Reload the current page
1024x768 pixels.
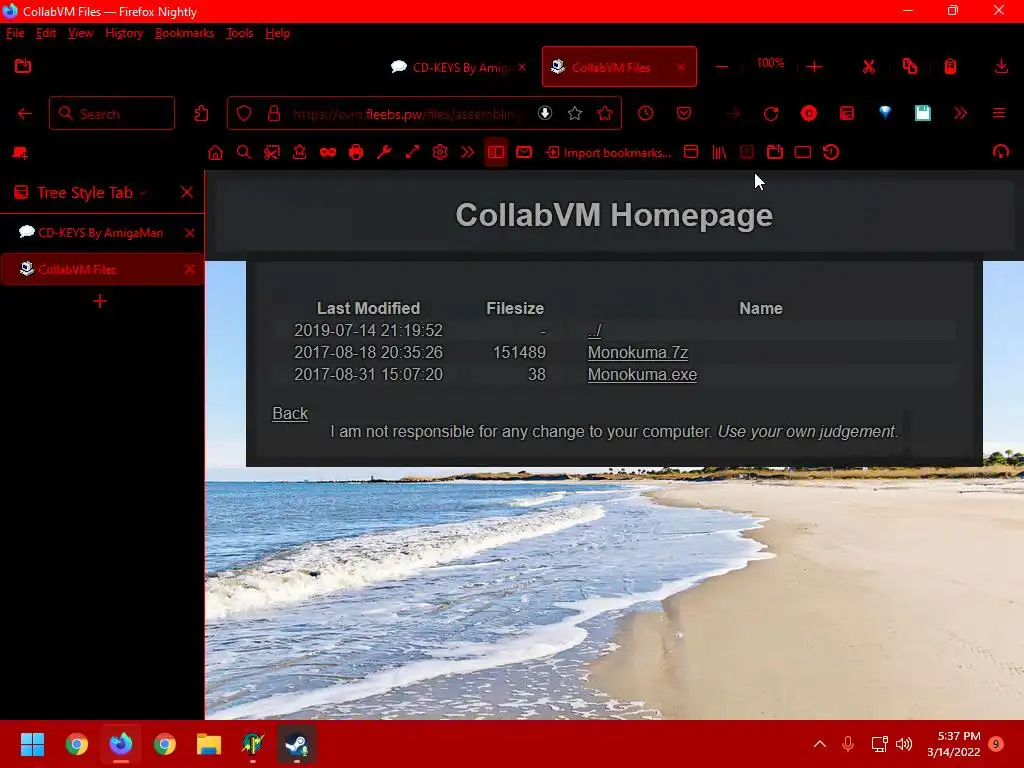pyautogui.click(x=771, y=114)
